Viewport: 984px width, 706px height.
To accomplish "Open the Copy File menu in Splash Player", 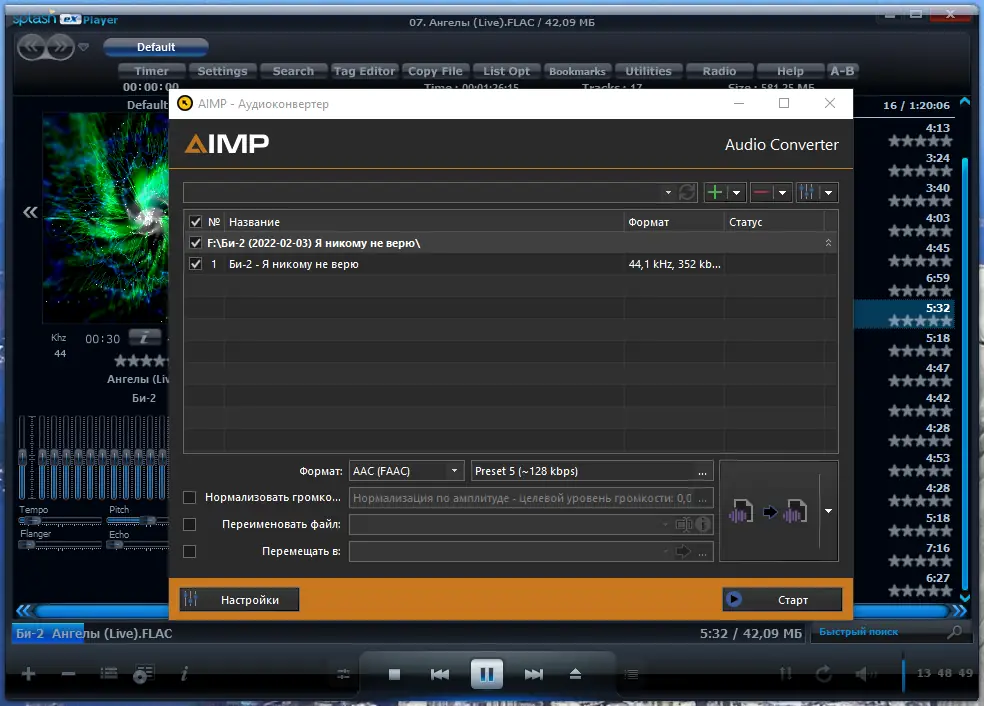I will [x=435, y=71].
